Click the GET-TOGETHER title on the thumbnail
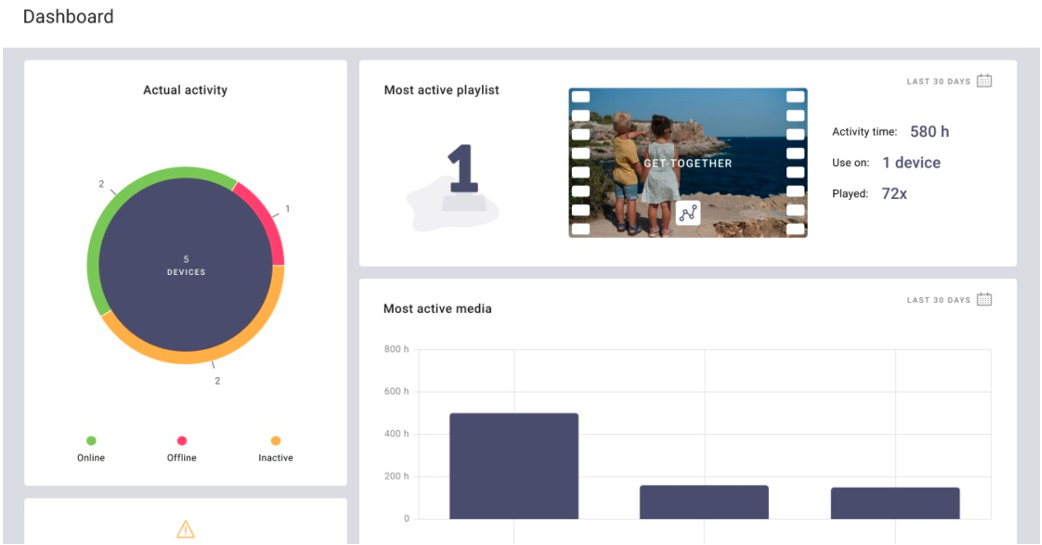This screenshot has width=1042, height=545. (688, 164)
